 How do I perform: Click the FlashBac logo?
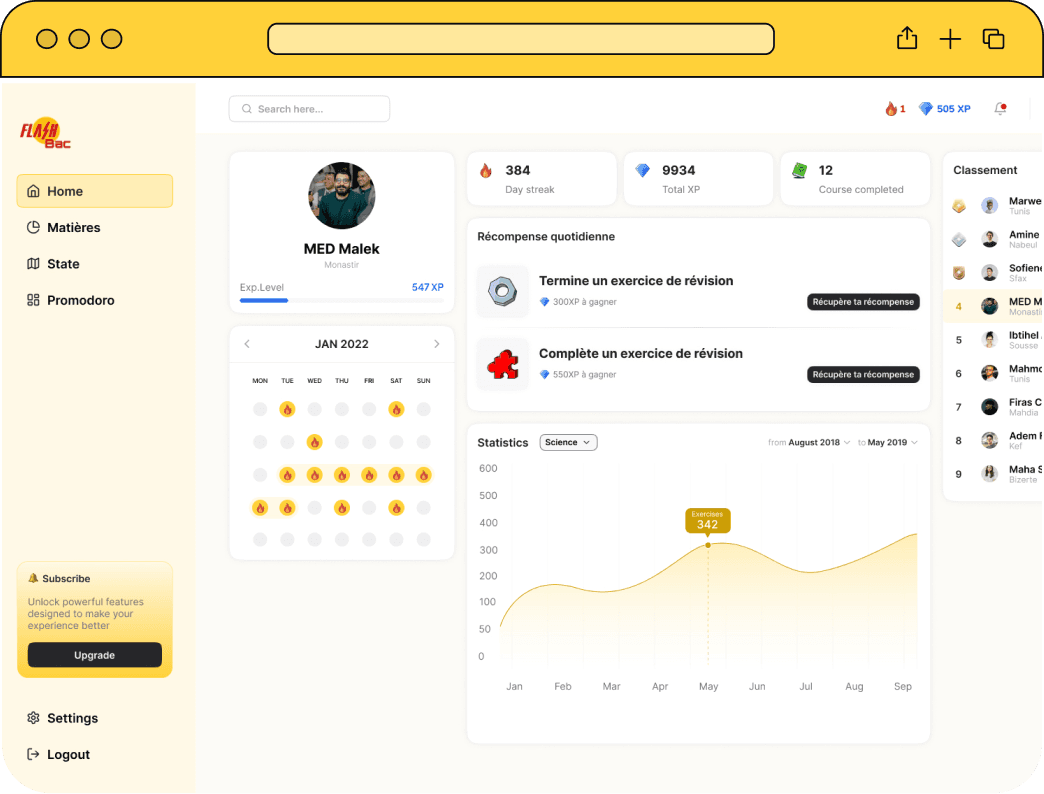pos(45,134)
